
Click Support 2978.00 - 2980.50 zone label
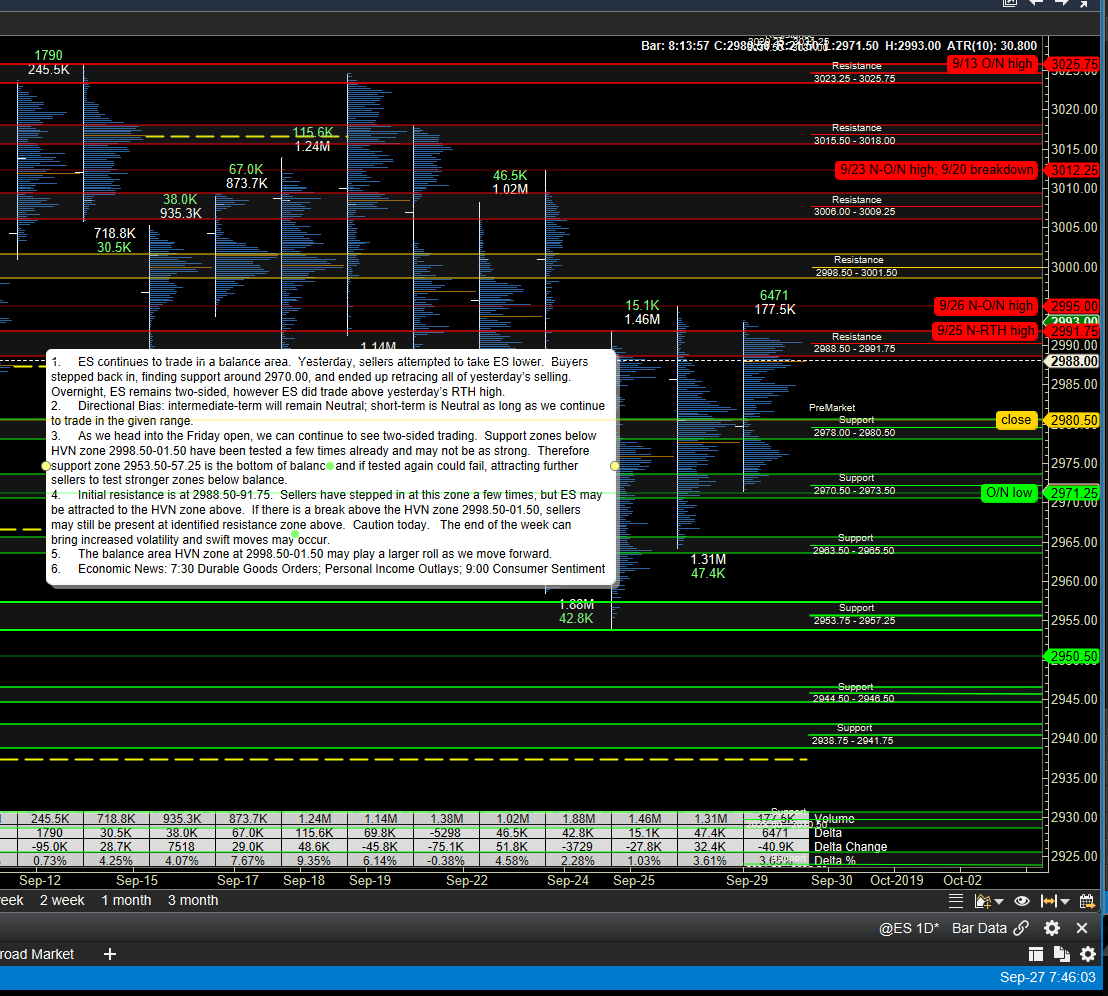point(855,426)
